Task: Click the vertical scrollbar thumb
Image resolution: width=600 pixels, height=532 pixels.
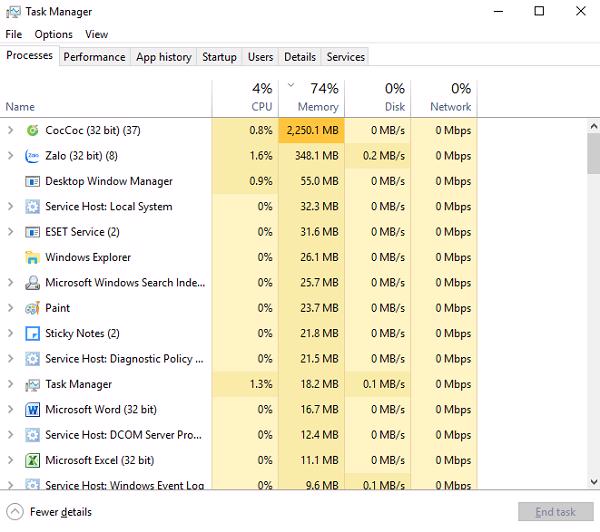Action: click(593, 153)
